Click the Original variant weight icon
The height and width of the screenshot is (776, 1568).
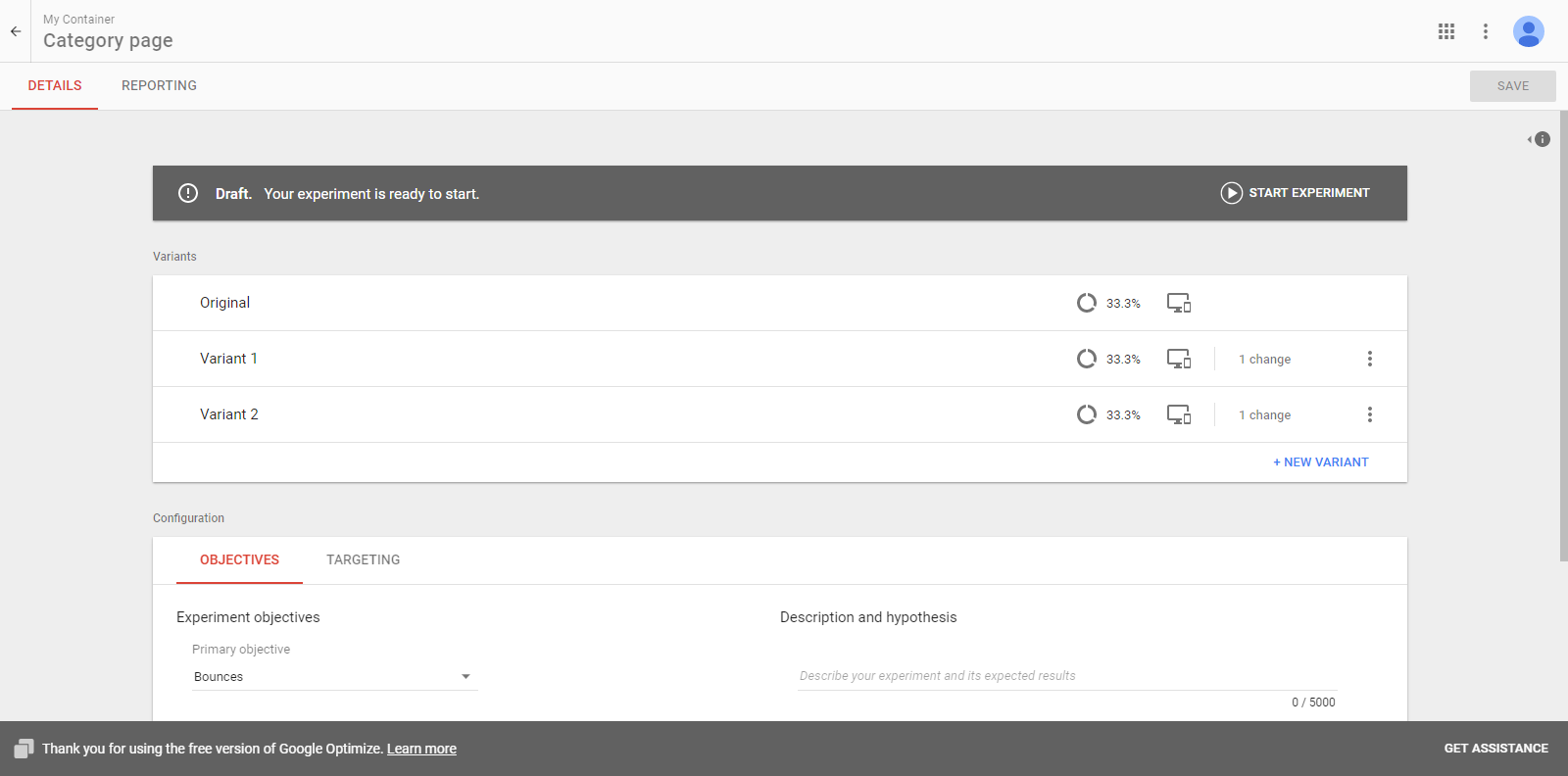(1087, 303)
